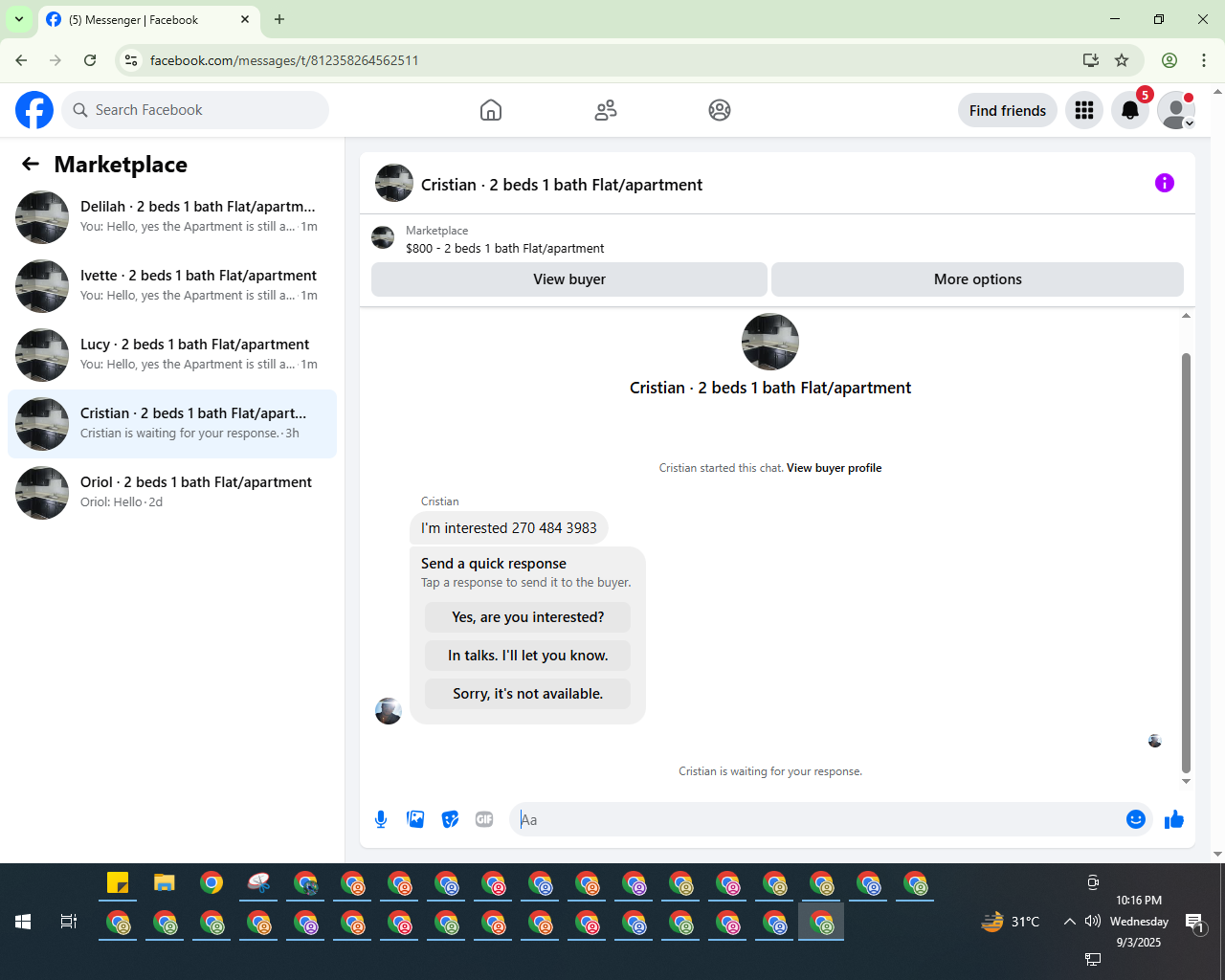Bookmark this page with the star icon
The height and width of the screenshot is (980, 1225).
click(x=1122, y=60)
